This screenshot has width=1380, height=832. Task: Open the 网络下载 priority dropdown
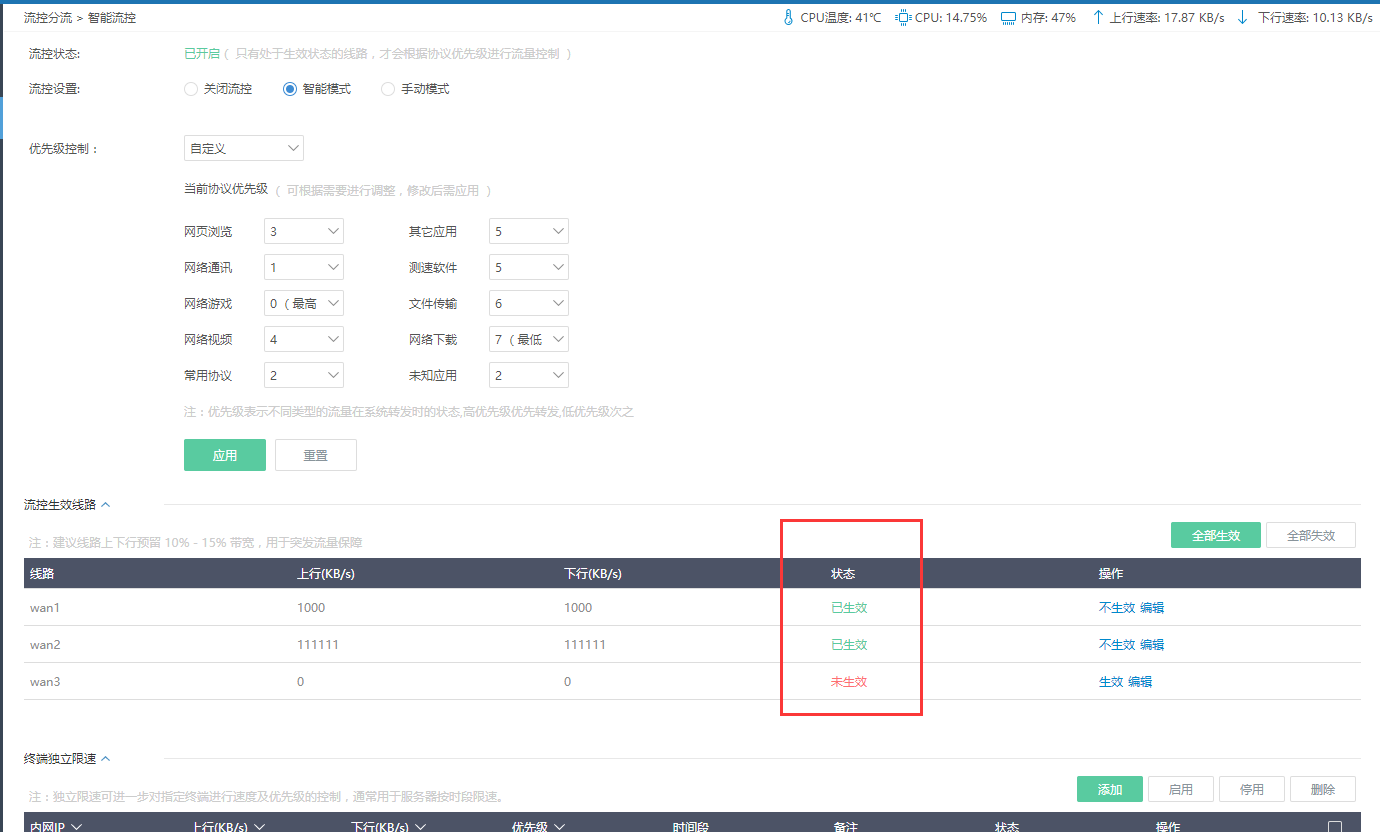(x=528, y=338)
